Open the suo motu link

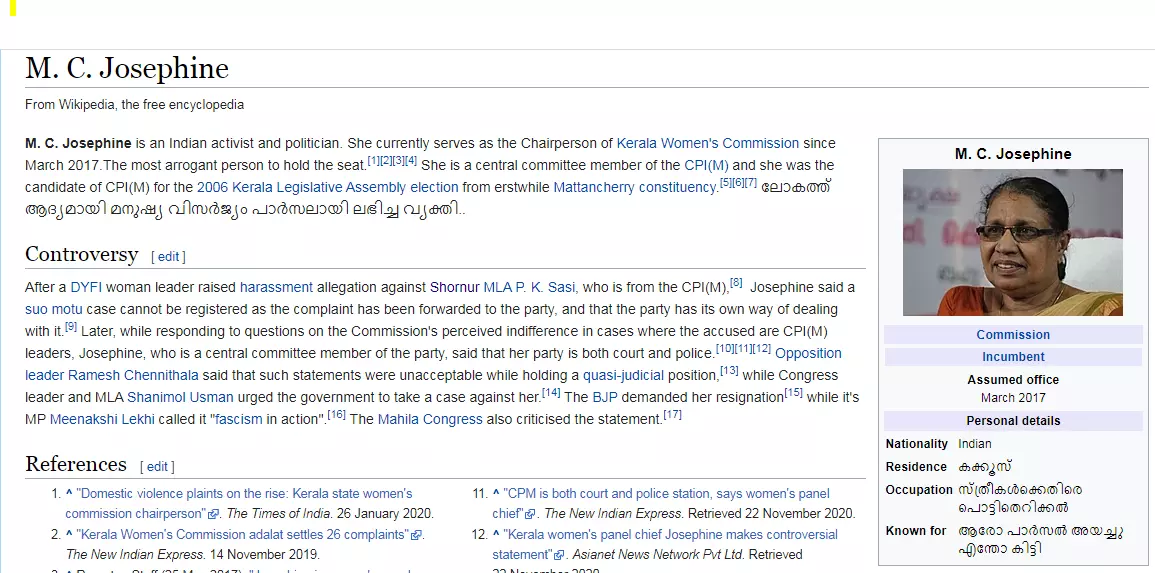[x=53, y=309]
